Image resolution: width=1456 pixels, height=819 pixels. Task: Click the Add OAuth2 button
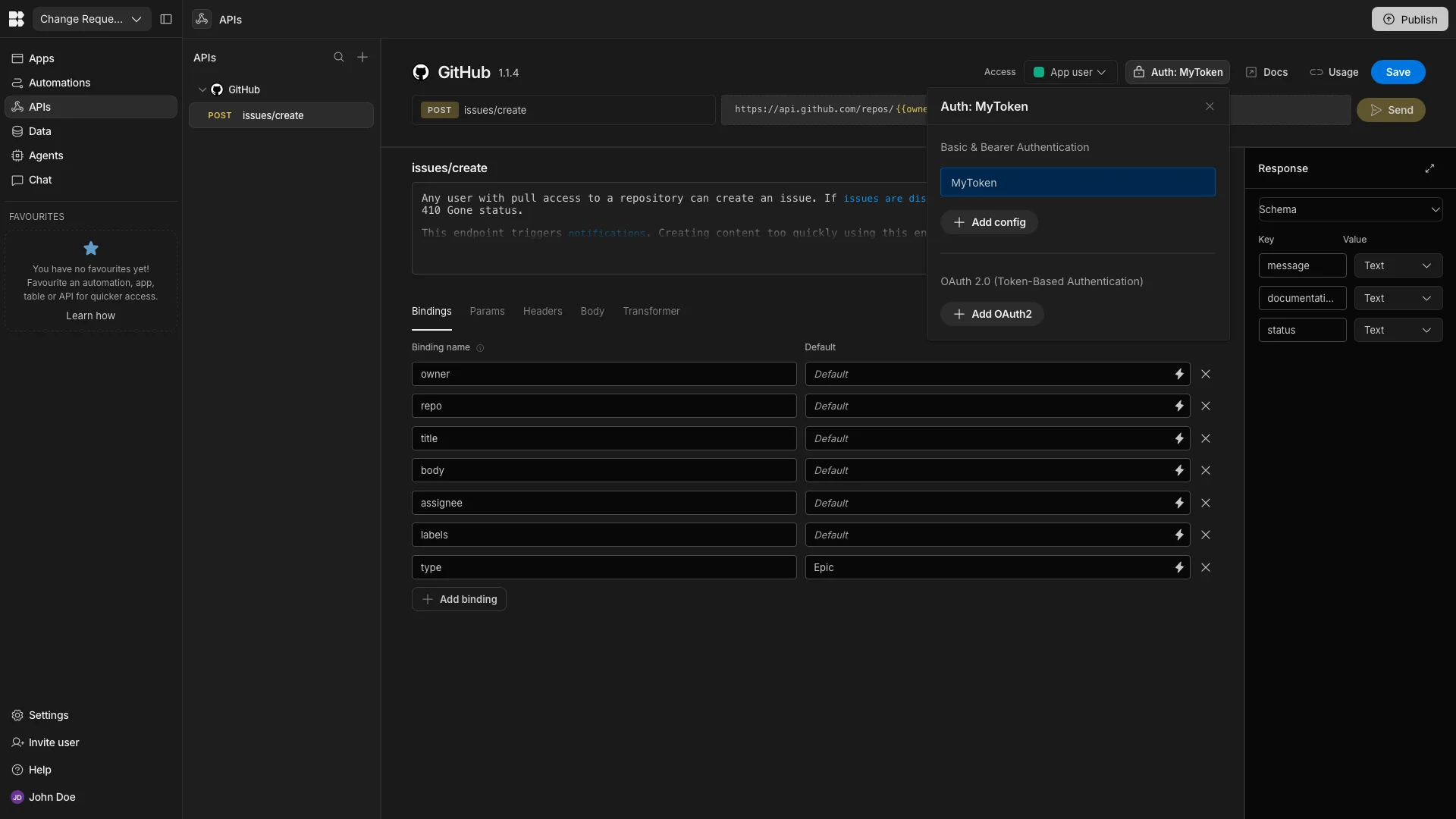point(992,314)
